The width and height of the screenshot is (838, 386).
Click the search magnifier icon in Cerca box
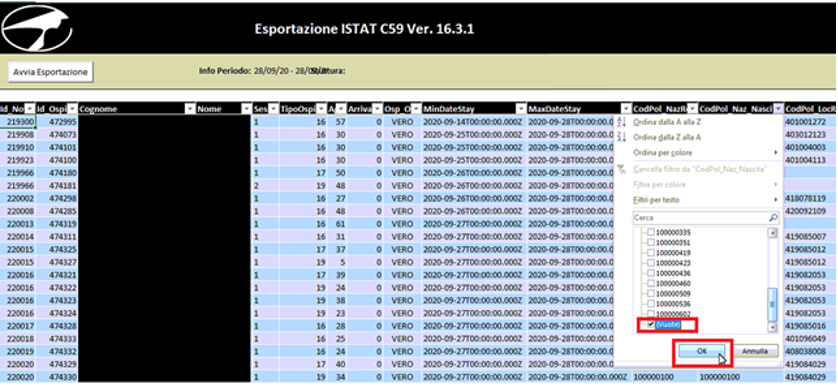pos(773,218)
